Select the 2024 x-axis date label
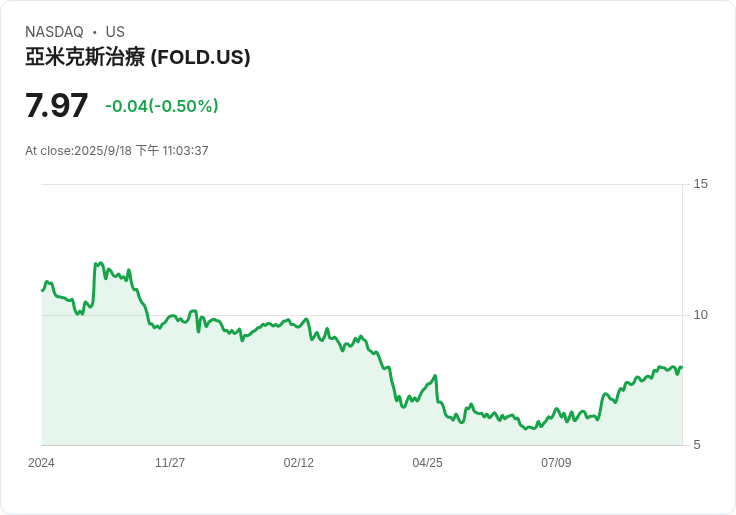The width and height of the screenshot is (736, 515). pyautogui.click(x=41, y=463)
